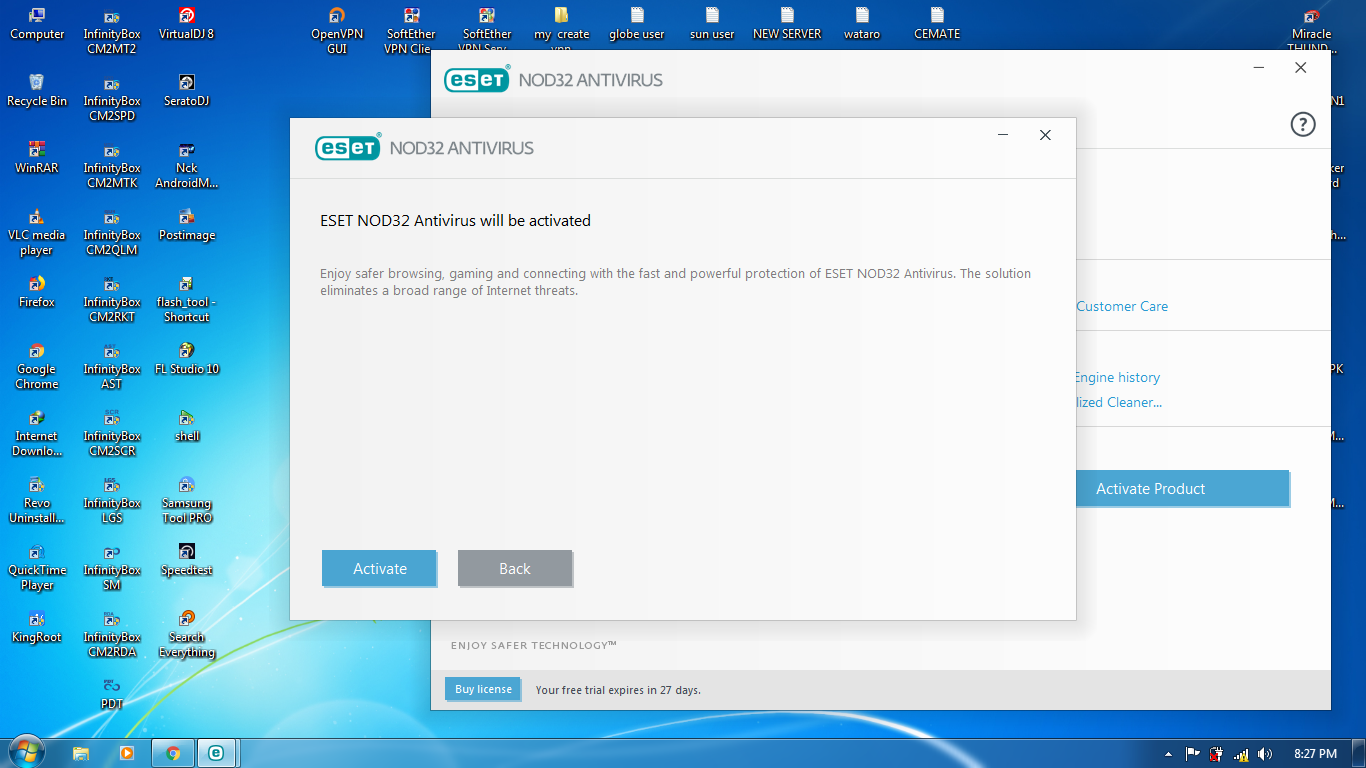Launch FL Studio 10 shortcut
Screen dimensions: 1366x768
point(187,360)
